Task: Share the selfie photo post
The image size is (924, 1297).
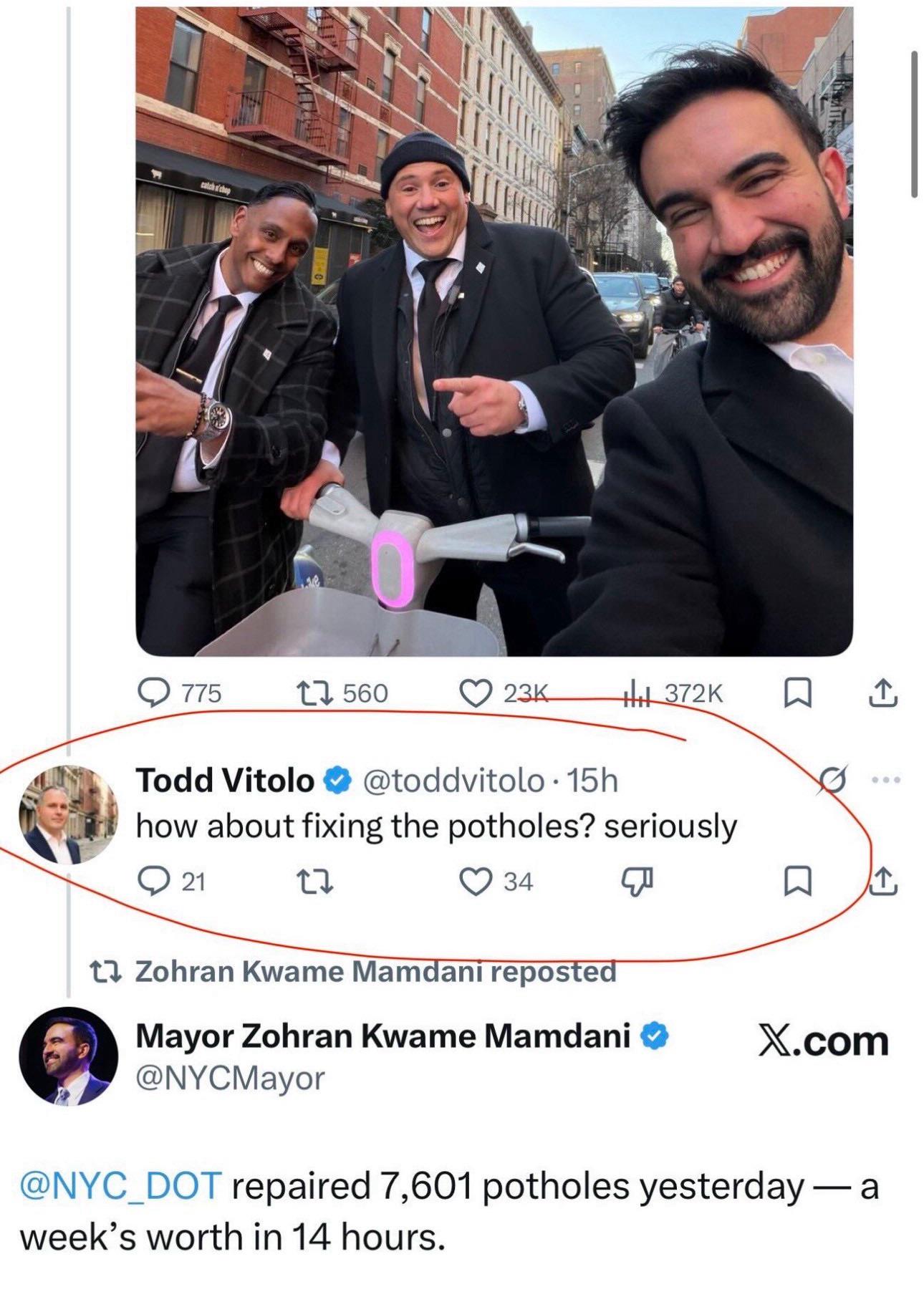Action: [x=883, y=693]
